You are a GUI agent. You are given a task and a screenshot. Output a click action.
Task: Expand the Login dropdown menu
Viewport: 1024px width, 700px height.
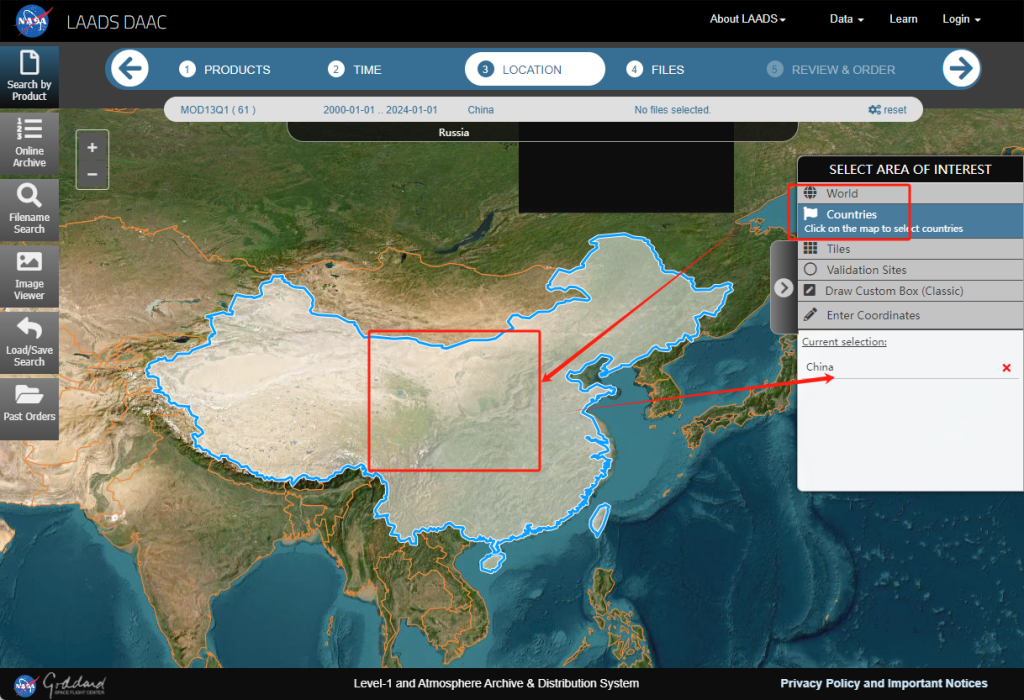point(961,19)
